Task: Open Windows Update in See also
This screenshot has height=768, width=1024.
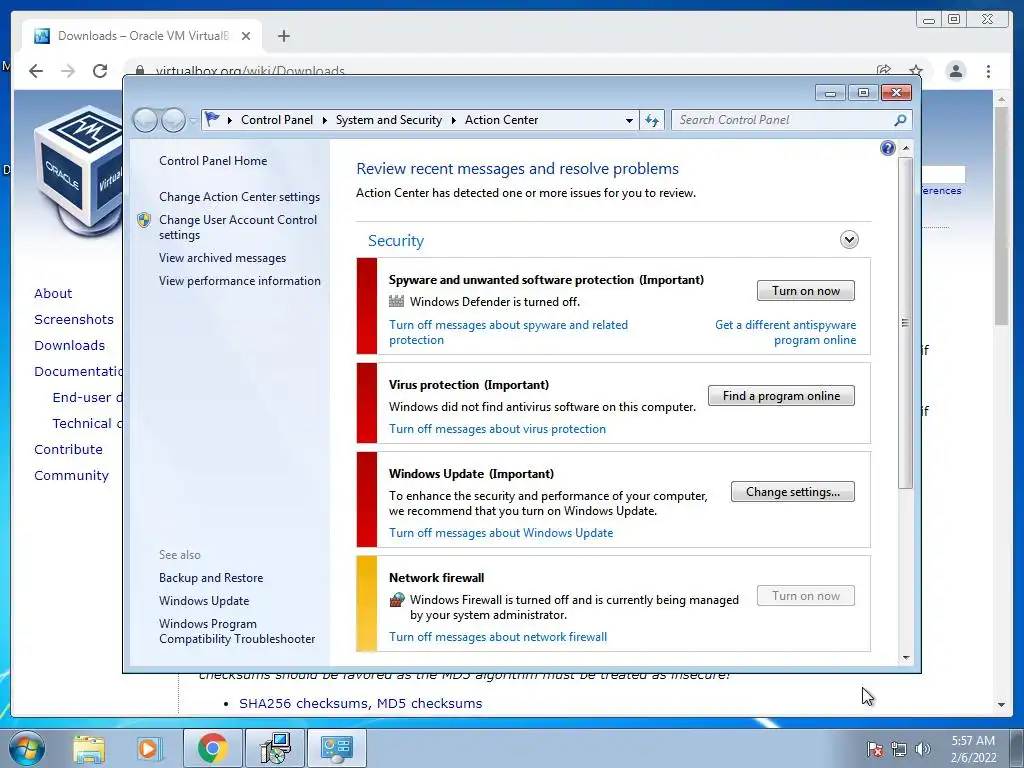Action: [204, 601]
